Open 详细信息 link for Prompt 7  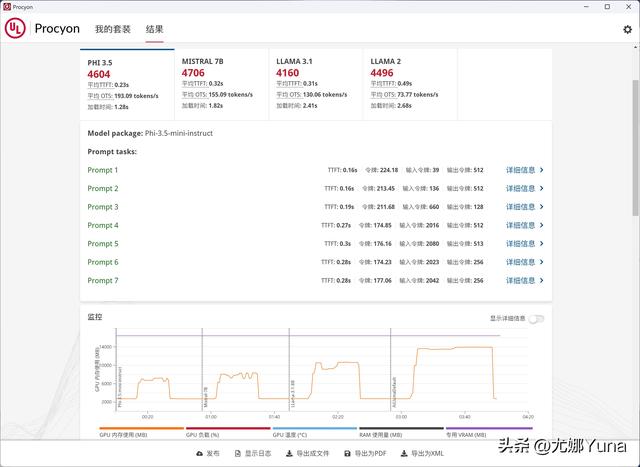click(520, 280)
